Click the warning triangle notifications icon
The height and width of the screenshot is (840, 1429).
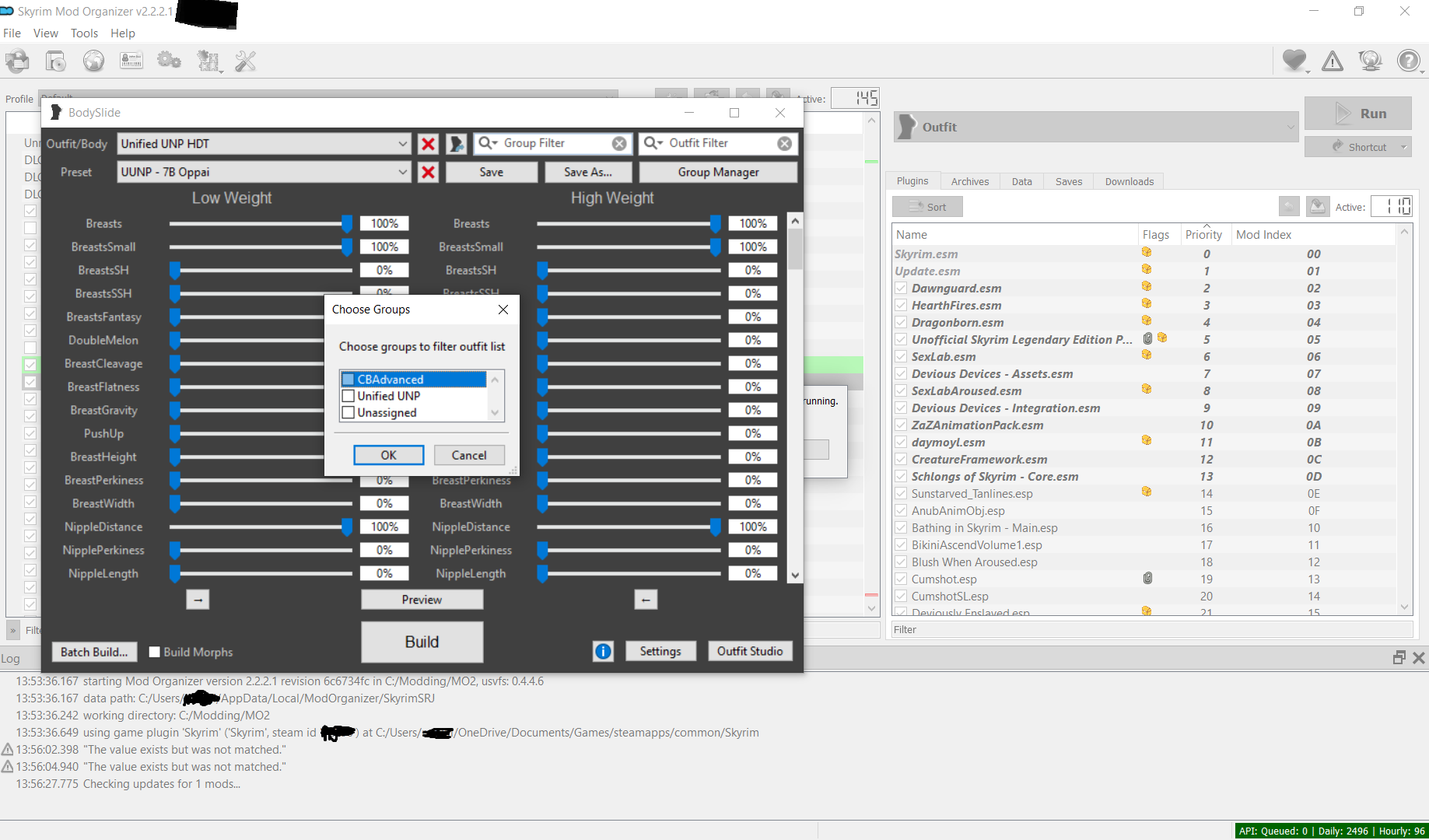(x=1333, y=61)
